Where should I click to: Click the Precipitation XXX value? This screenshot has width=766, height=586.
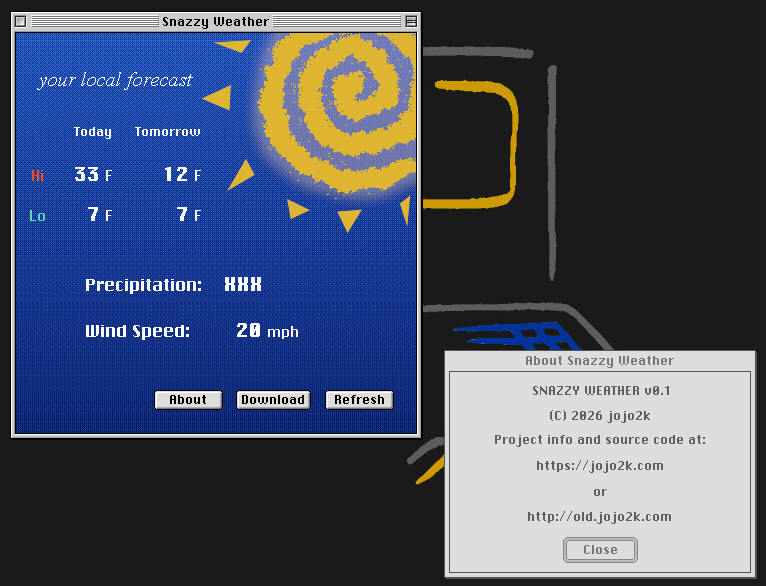point(243,285)
